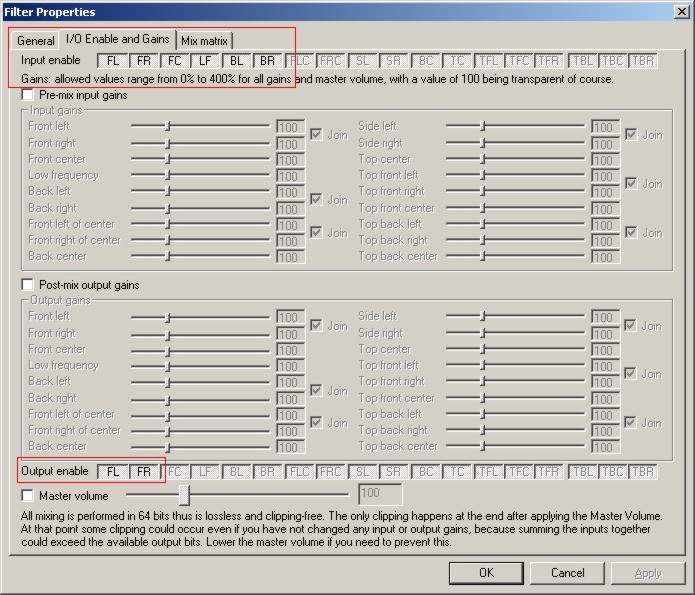Viewport: 695px width, 595px height.
Task: Click the Master volume slider handle
Action: (184, 494)
